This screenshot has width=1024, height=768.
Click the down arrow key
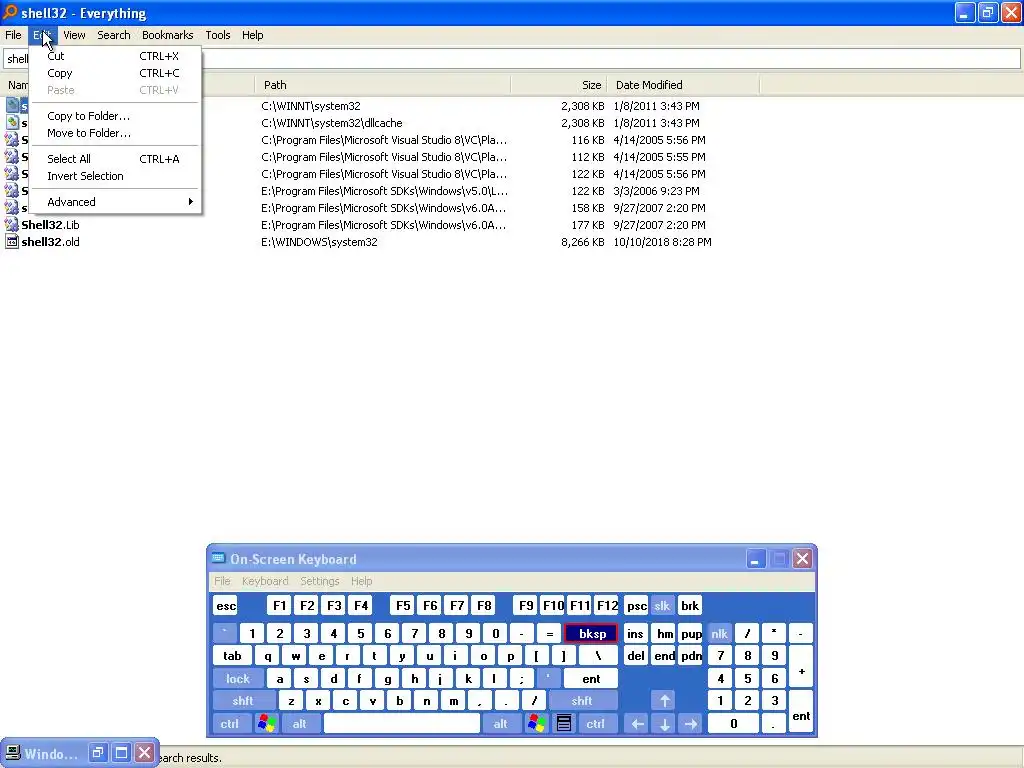coord(664,724)
